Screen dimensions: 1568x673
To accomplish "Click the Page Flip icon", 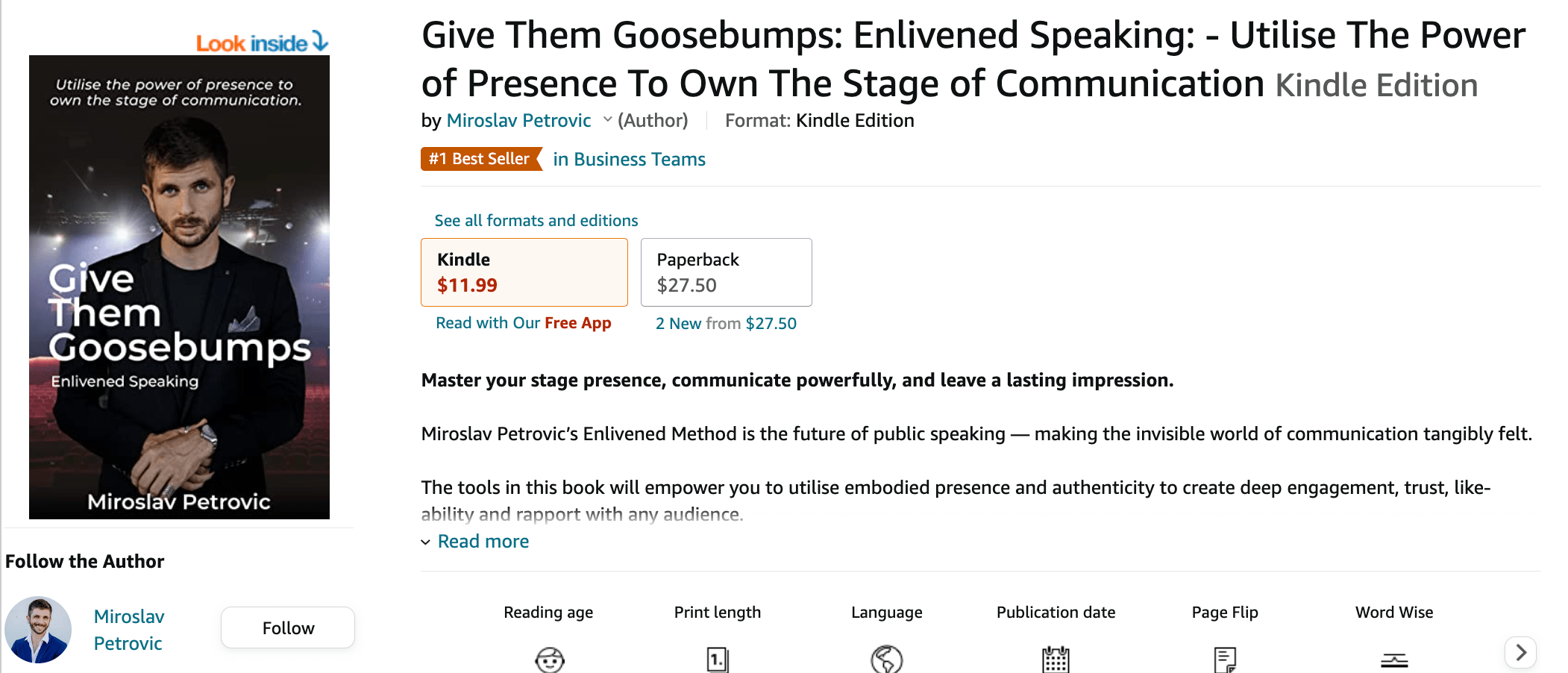I will [1225, 660].
